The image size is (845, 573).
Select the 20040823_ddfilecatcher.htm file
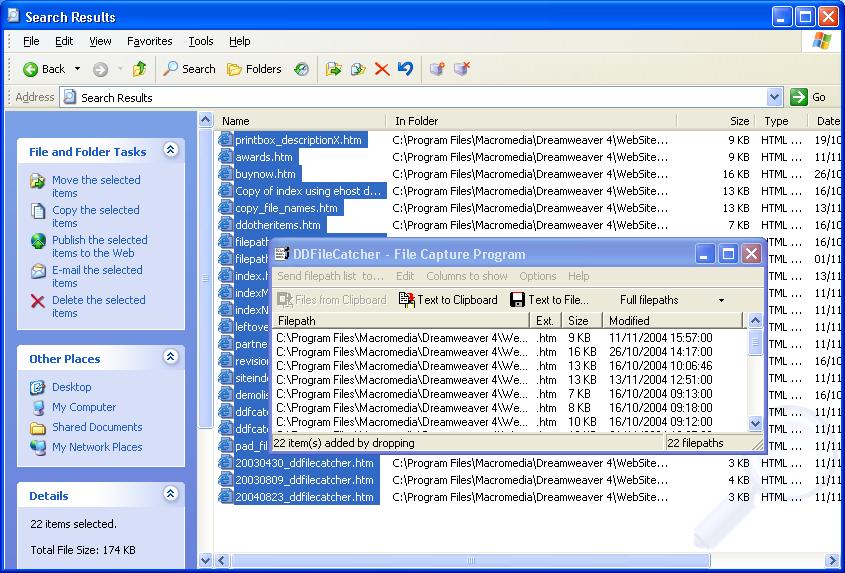304,497
